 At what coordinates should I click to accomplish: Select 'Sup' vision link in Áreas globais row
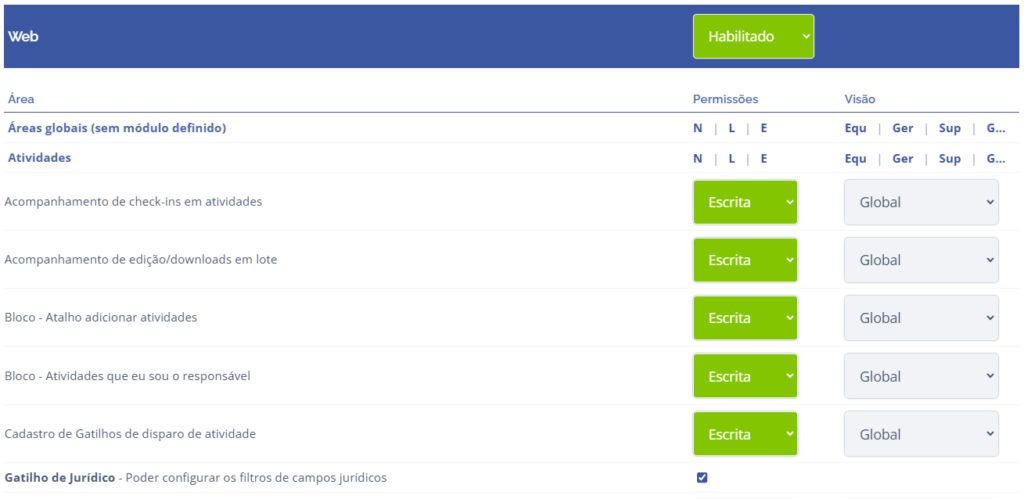pos(949,128)
